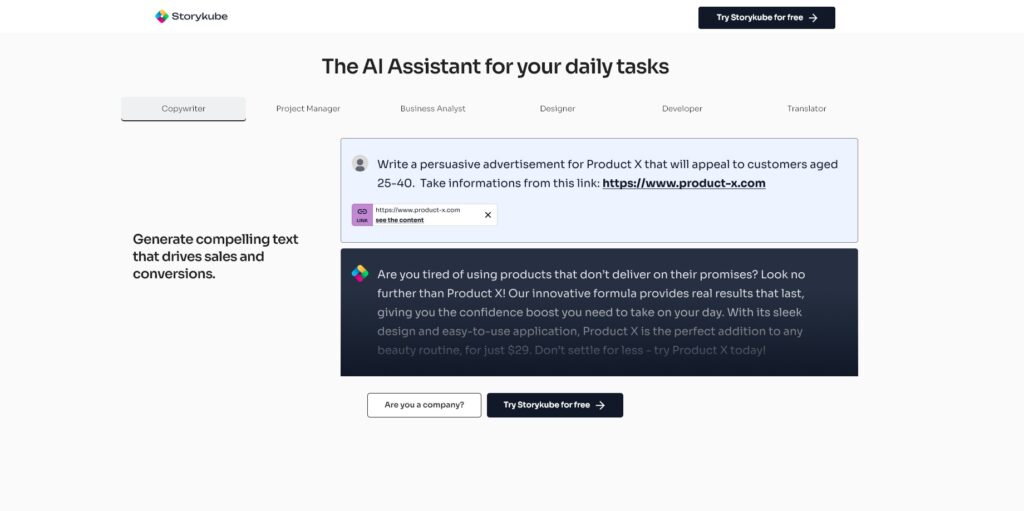This screenshot has height=511, width=1024.
Task: Click the top Try Storykube for free button
Action: [767, 18]
